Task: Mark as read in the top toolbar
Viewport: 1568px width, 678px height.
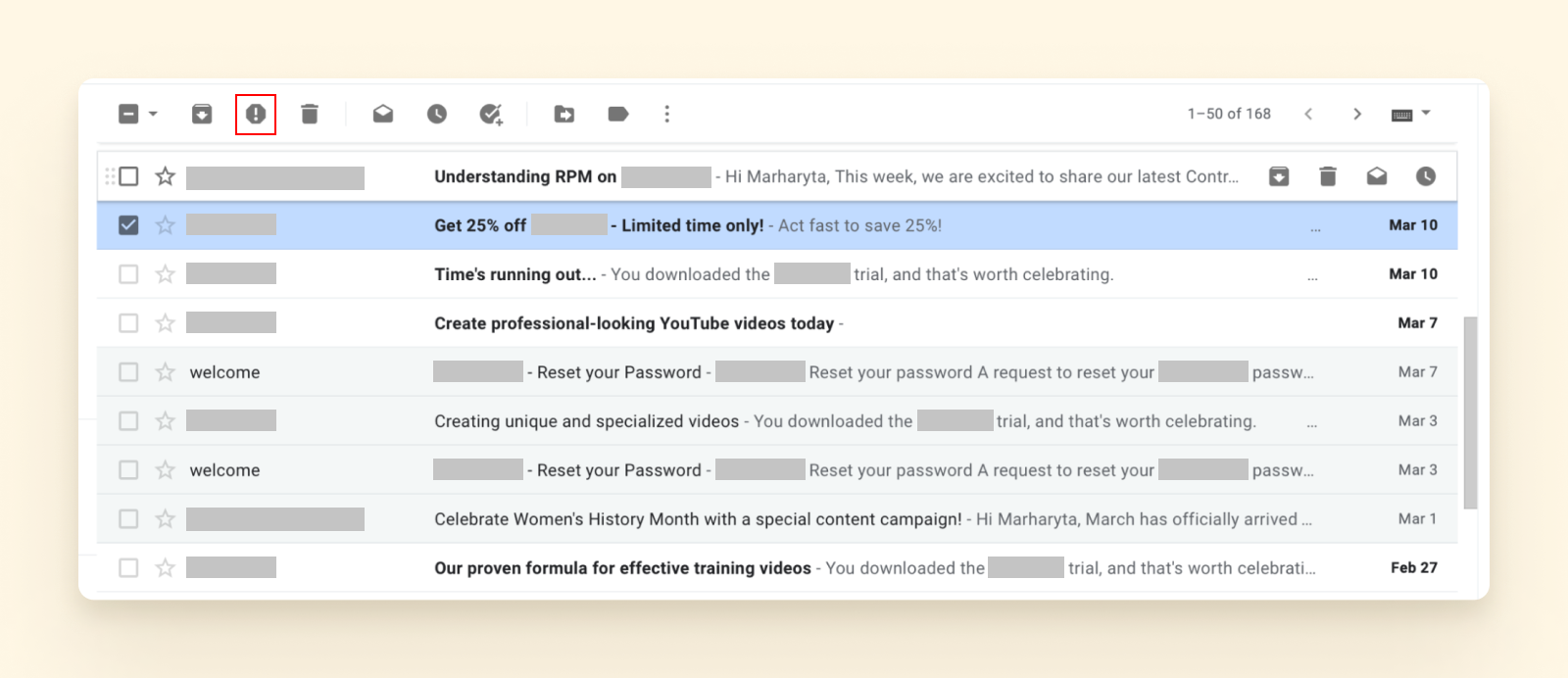Action: coord(383,115)
